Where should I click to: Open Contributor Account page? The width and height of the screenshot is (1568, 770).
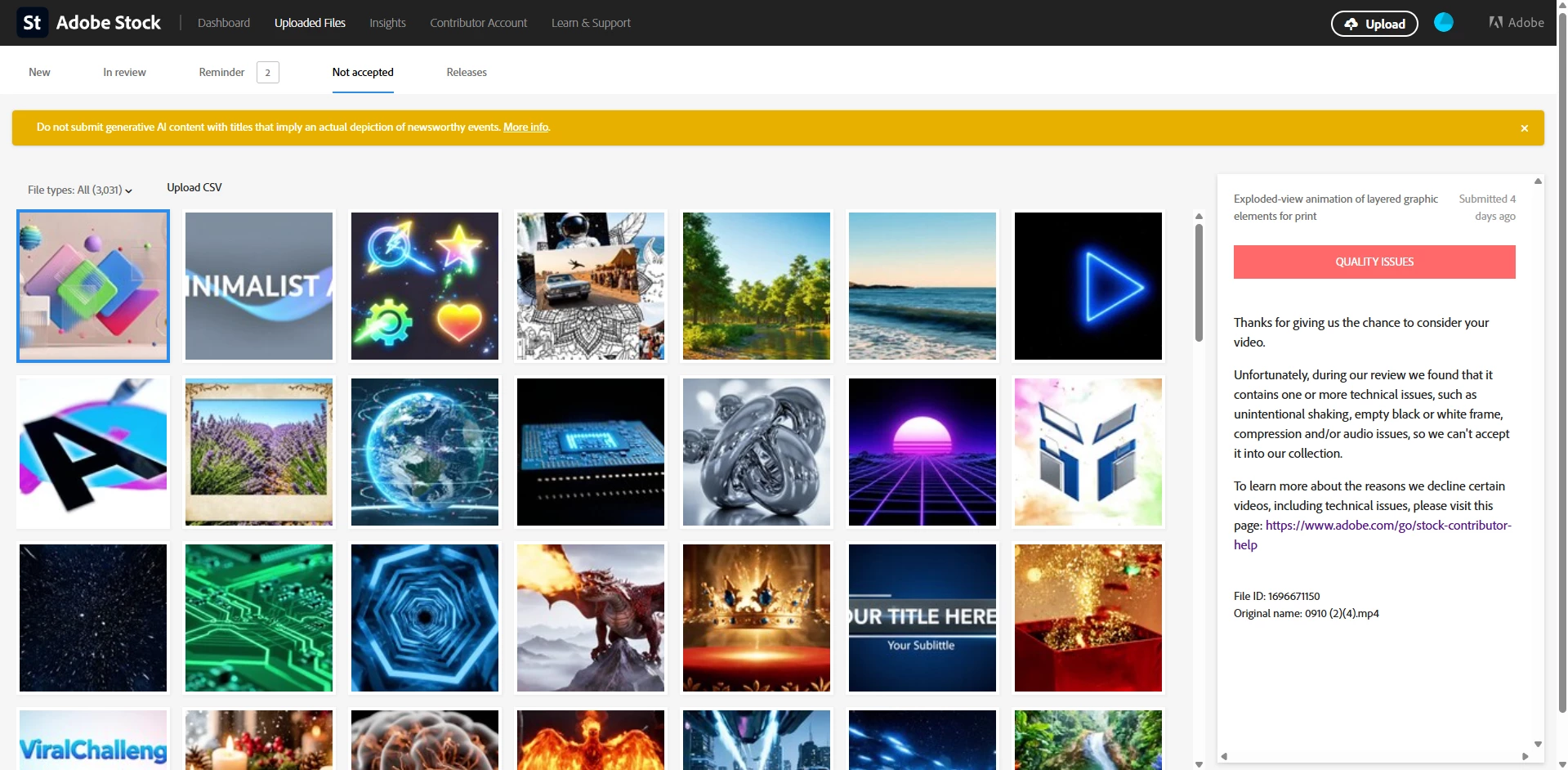(479, 23)
